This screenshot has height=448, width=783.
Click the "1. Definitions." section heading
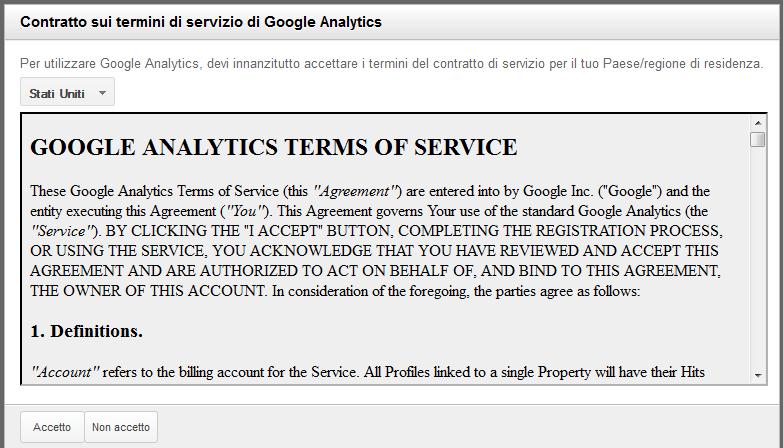pos(86,331)
